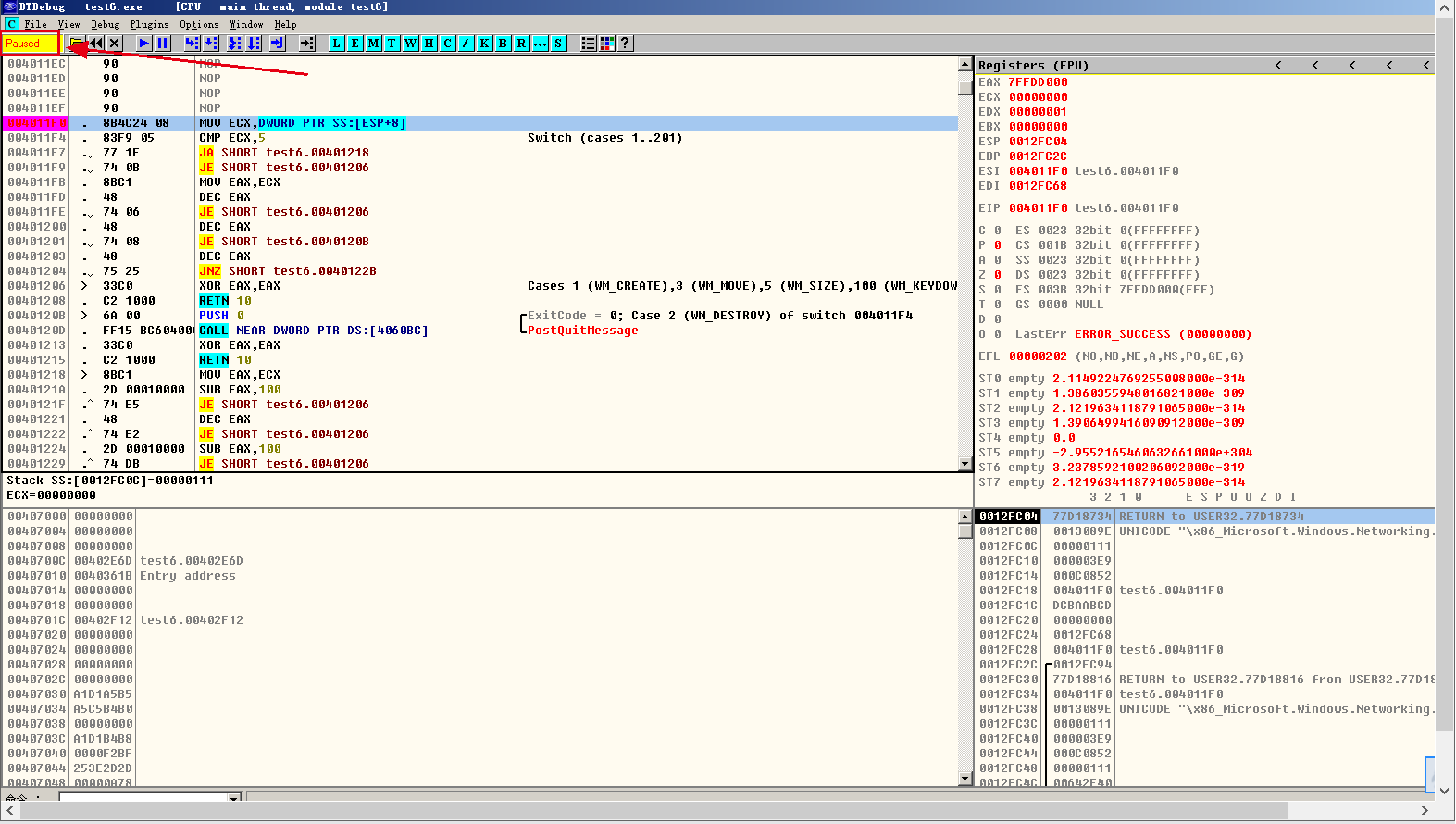Open the View menu
The height and width of the screenshot is (824, 1456).
[x=68, y=25]
